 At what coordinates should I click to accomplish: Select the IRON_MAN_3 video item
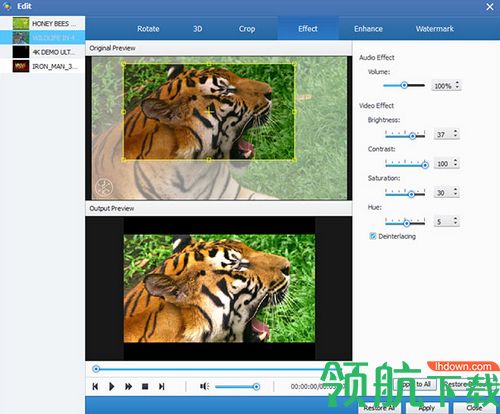pyautogui.click(x=43, y=66)
